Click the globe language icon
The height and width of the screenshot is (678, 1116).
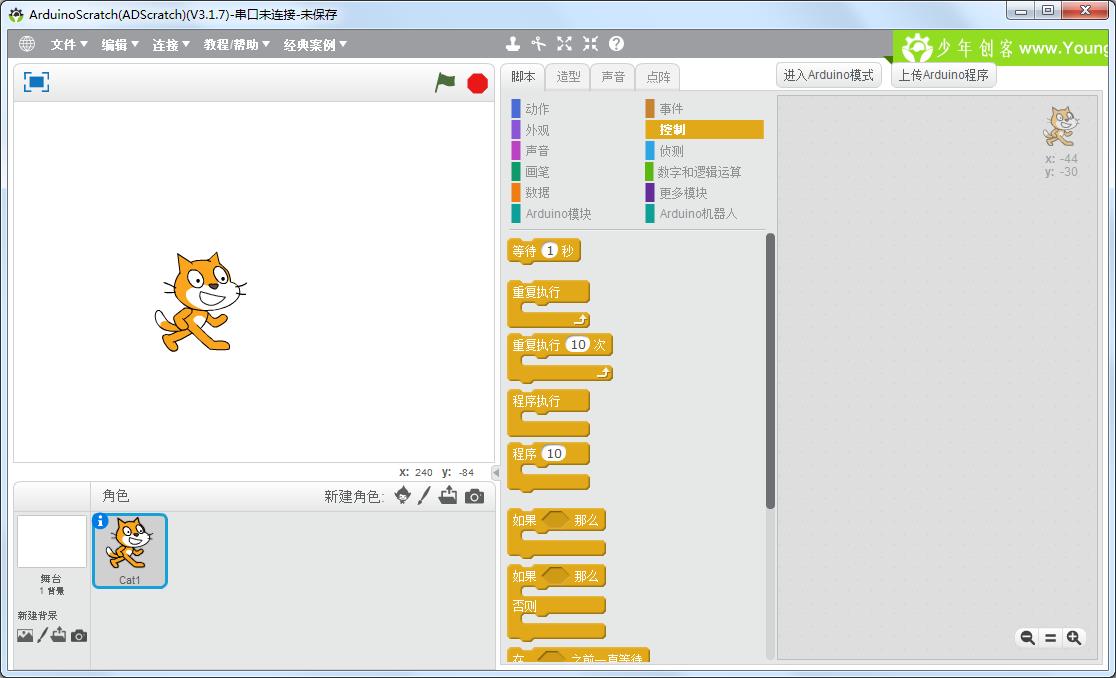27,44
